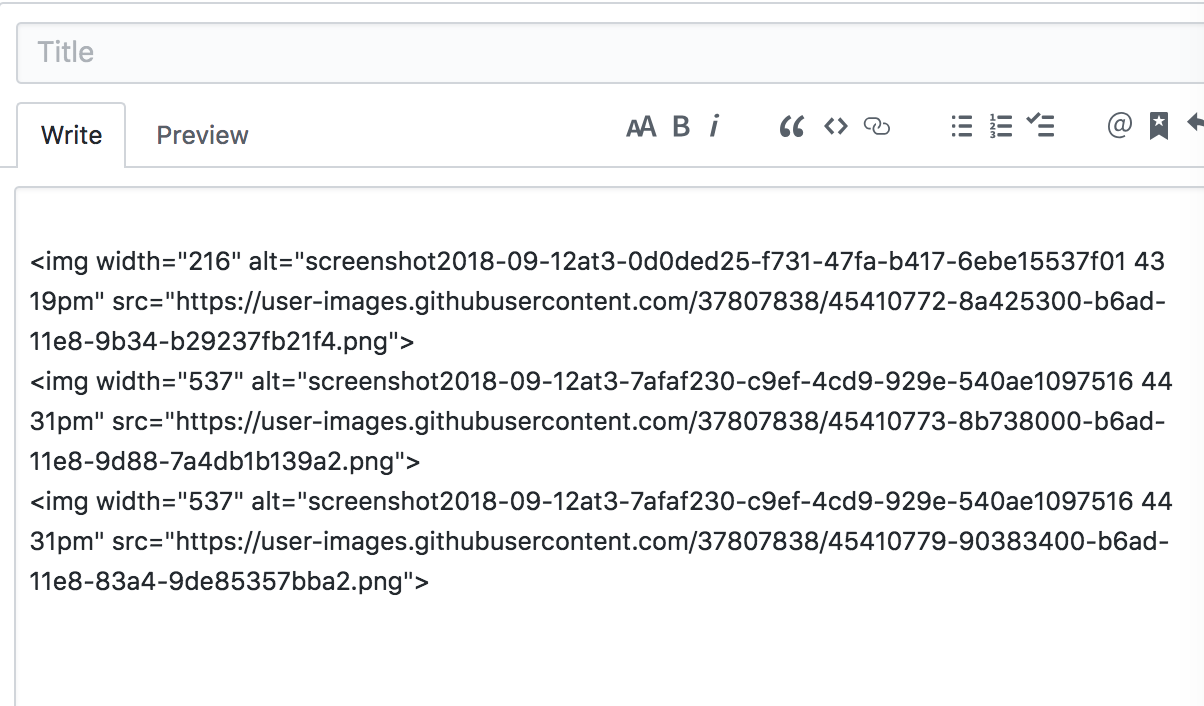
Task: Add a task list
Action: pyautogui.click(x=1040, y=126)
